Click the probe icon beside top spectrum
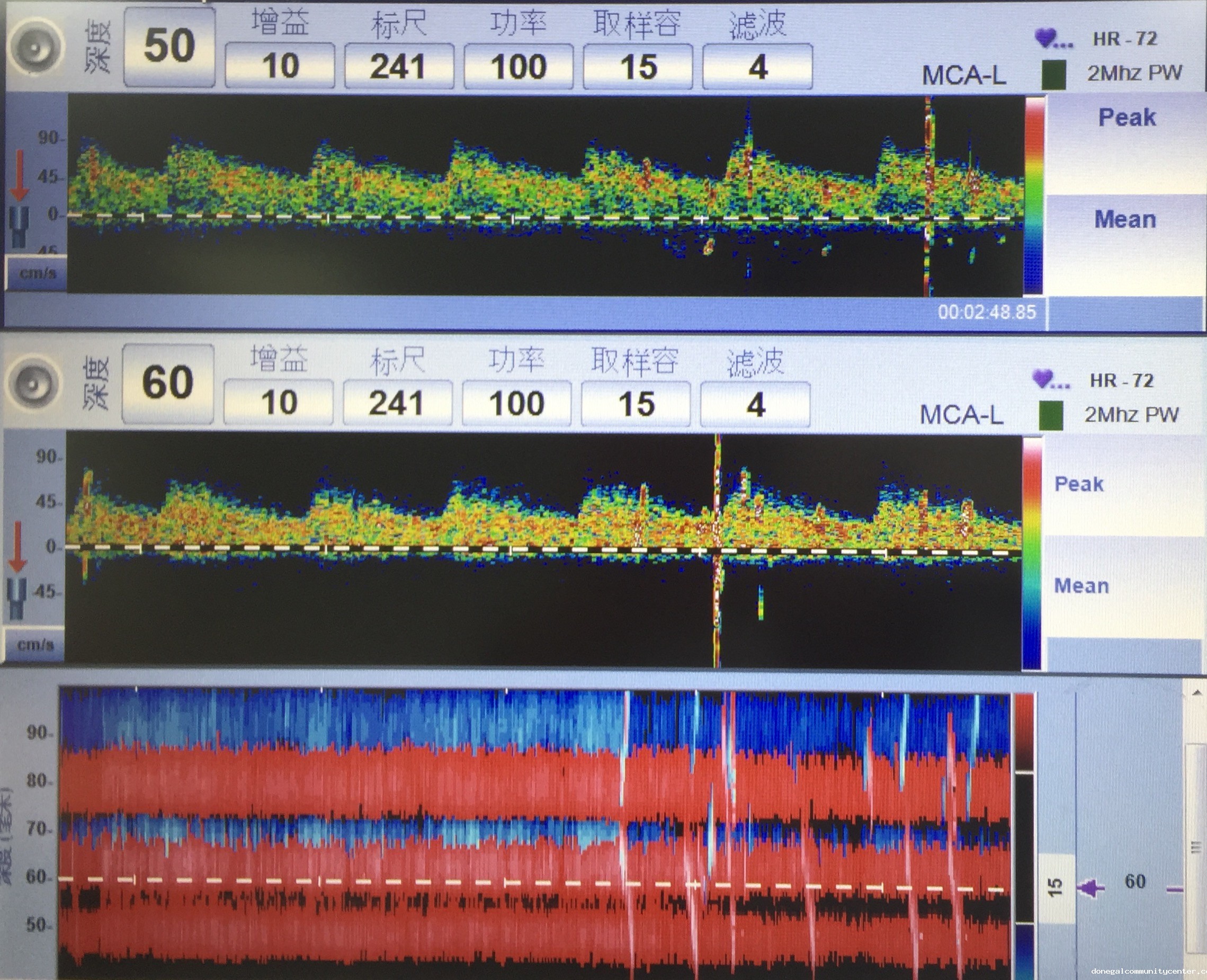Viewport: 1207px width, 980px height. pos(19,227)
